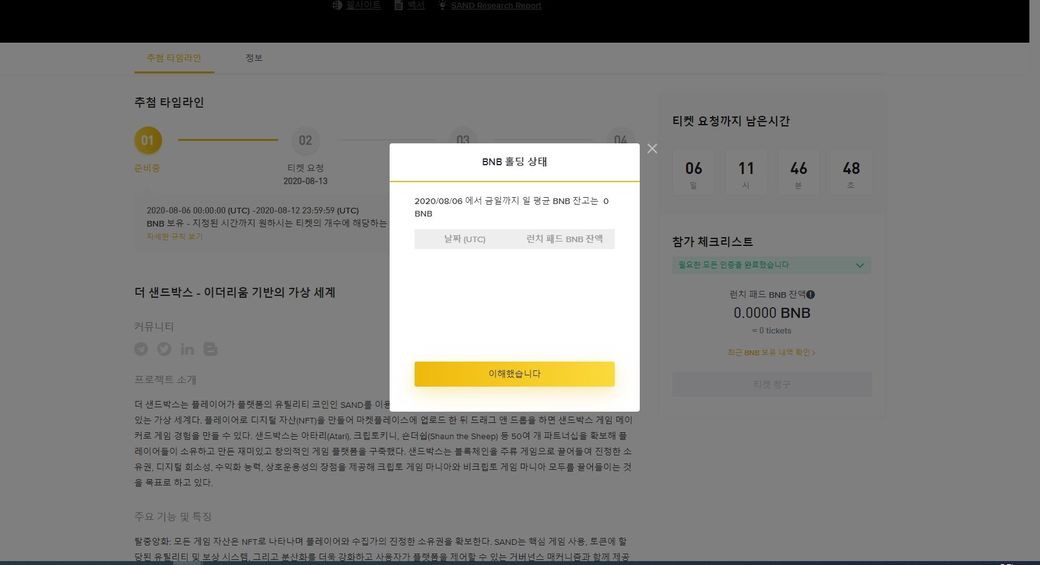Select timeline step 02 티켓 요청 circle
This screenshot has height=565, width=1040.
[x=305, y=141]
